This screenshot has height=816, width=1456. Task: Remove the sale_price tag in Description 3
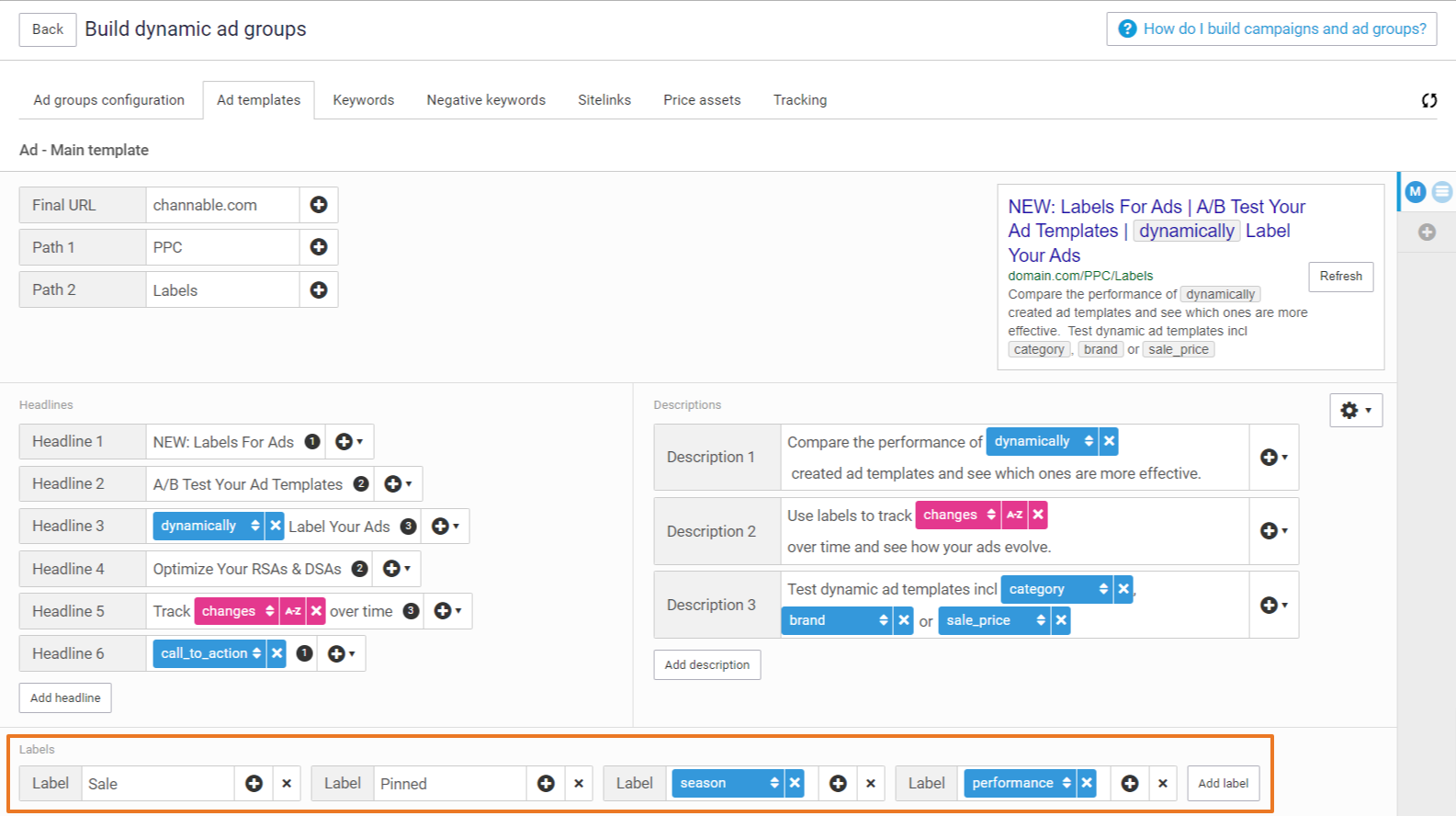pos(1061,620)
